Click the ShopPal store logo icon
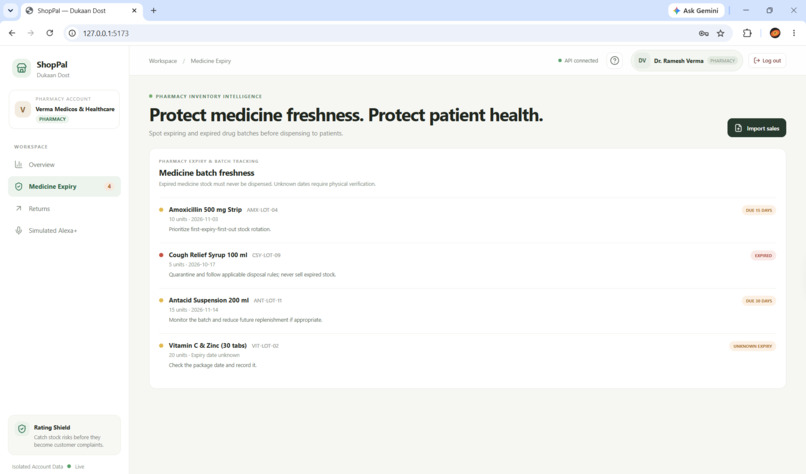The height and width of the screenshot is (474, 806). 22,68
